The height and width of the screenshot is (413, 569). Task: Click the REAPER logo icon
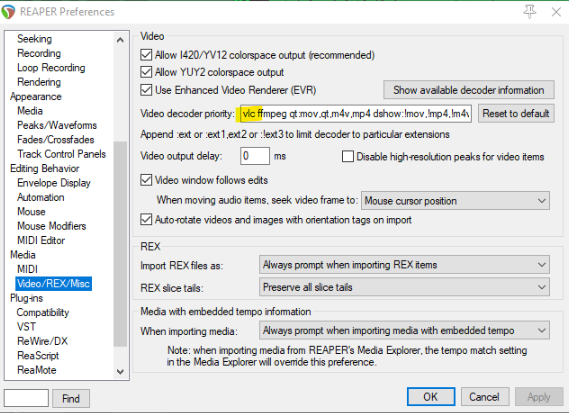9,11
